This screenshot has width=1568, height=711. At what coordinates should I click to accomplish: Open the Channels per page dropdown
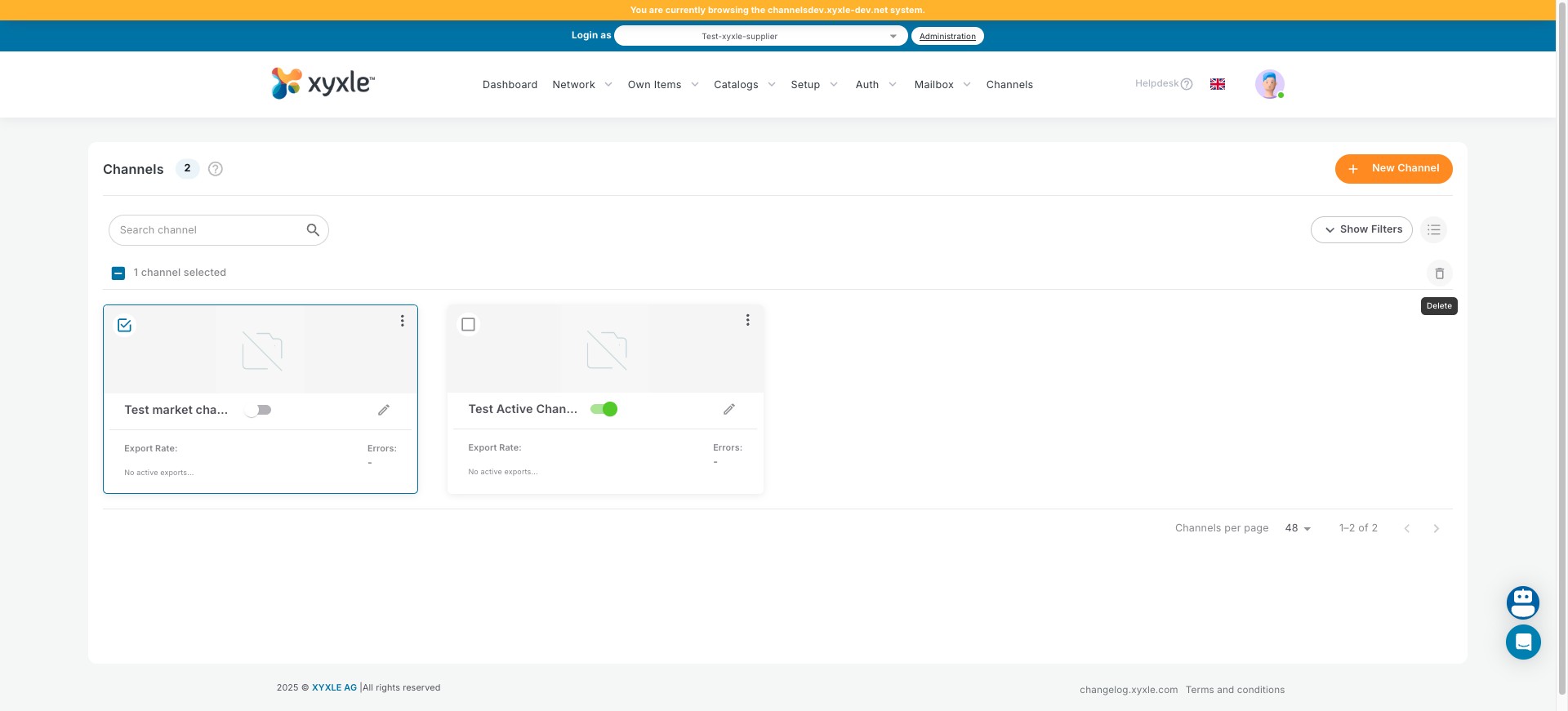(x=1297, y=528)
